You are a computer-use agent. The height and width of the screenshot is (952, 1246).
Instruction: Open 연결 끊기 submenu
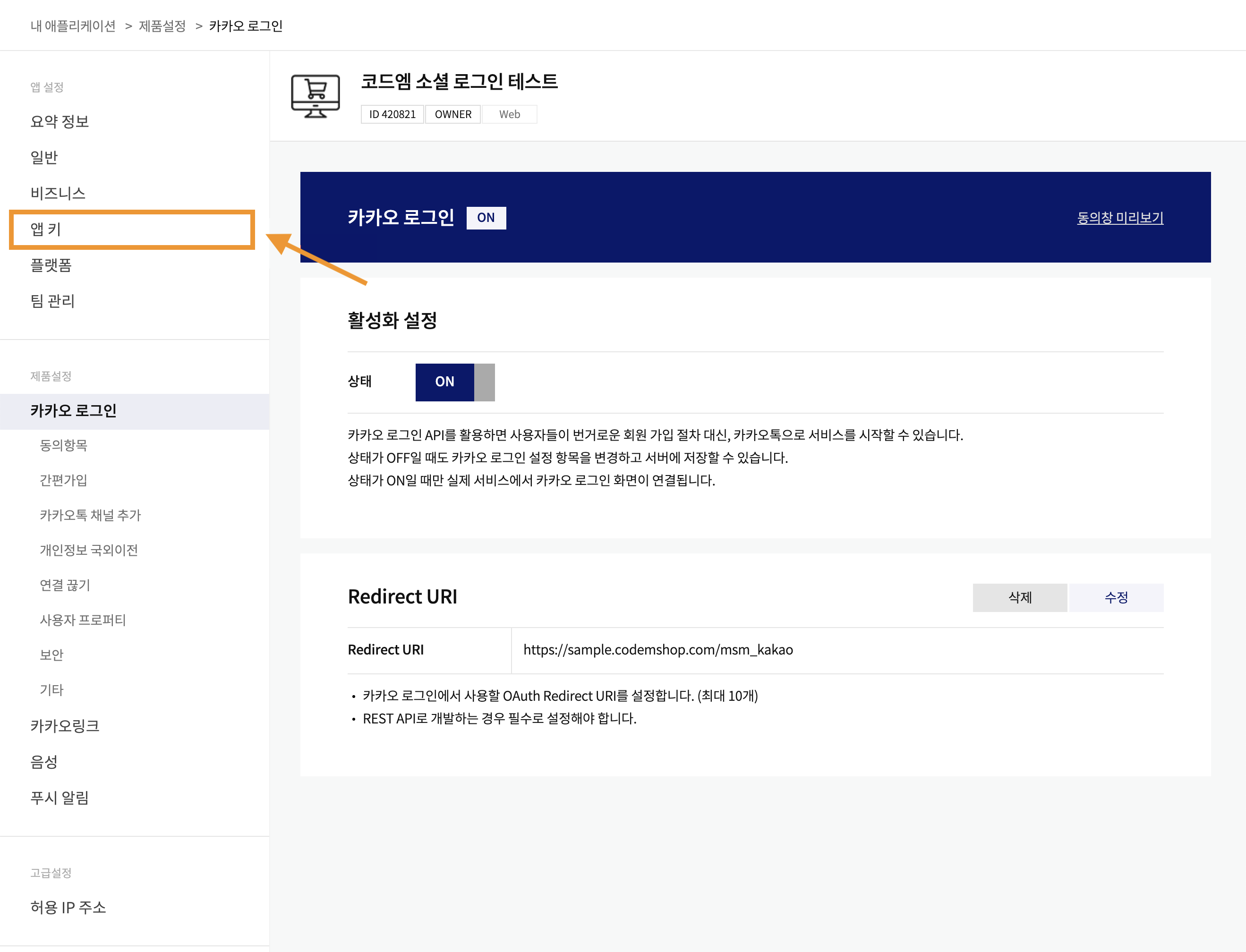pyautogui.click(x=65, y=586)
